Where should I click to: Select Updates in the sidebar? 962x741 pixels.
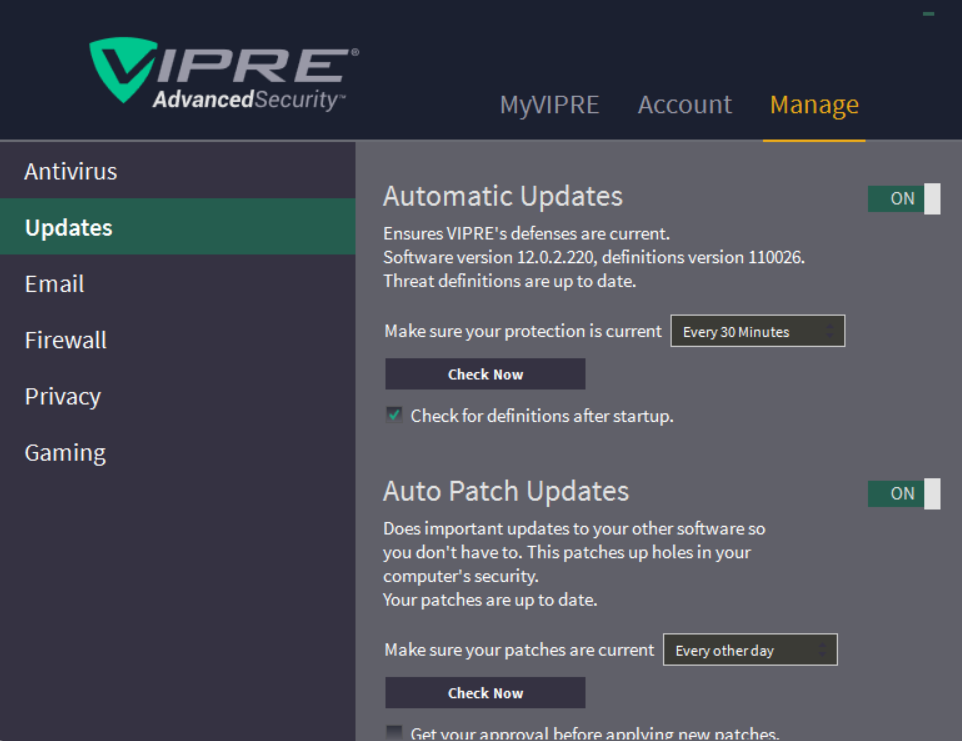178,227
